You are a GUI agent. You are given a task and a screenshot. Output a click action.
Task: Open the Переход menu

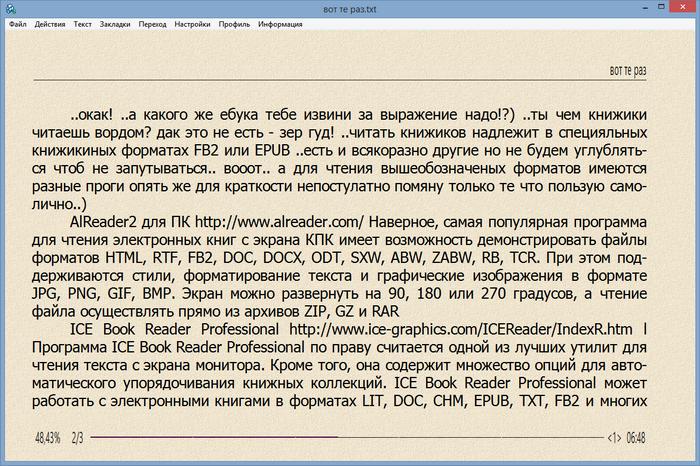tap(152, 24)
